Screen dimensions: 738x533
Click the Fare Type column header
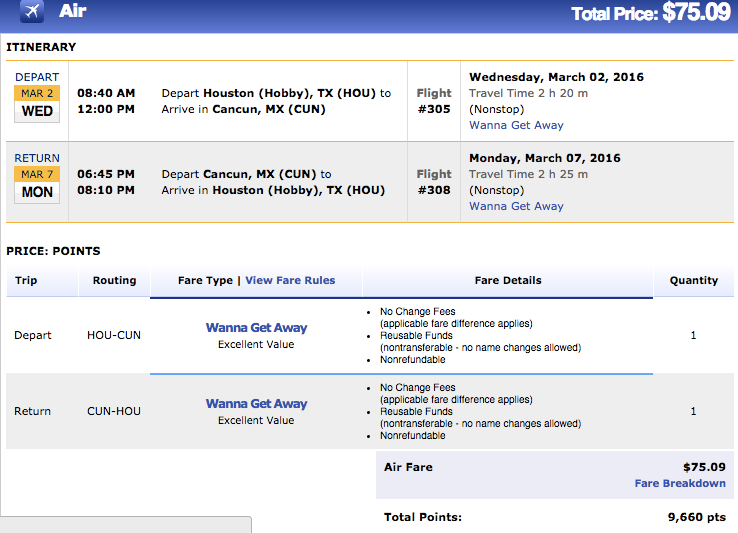(x=206, y=280)
